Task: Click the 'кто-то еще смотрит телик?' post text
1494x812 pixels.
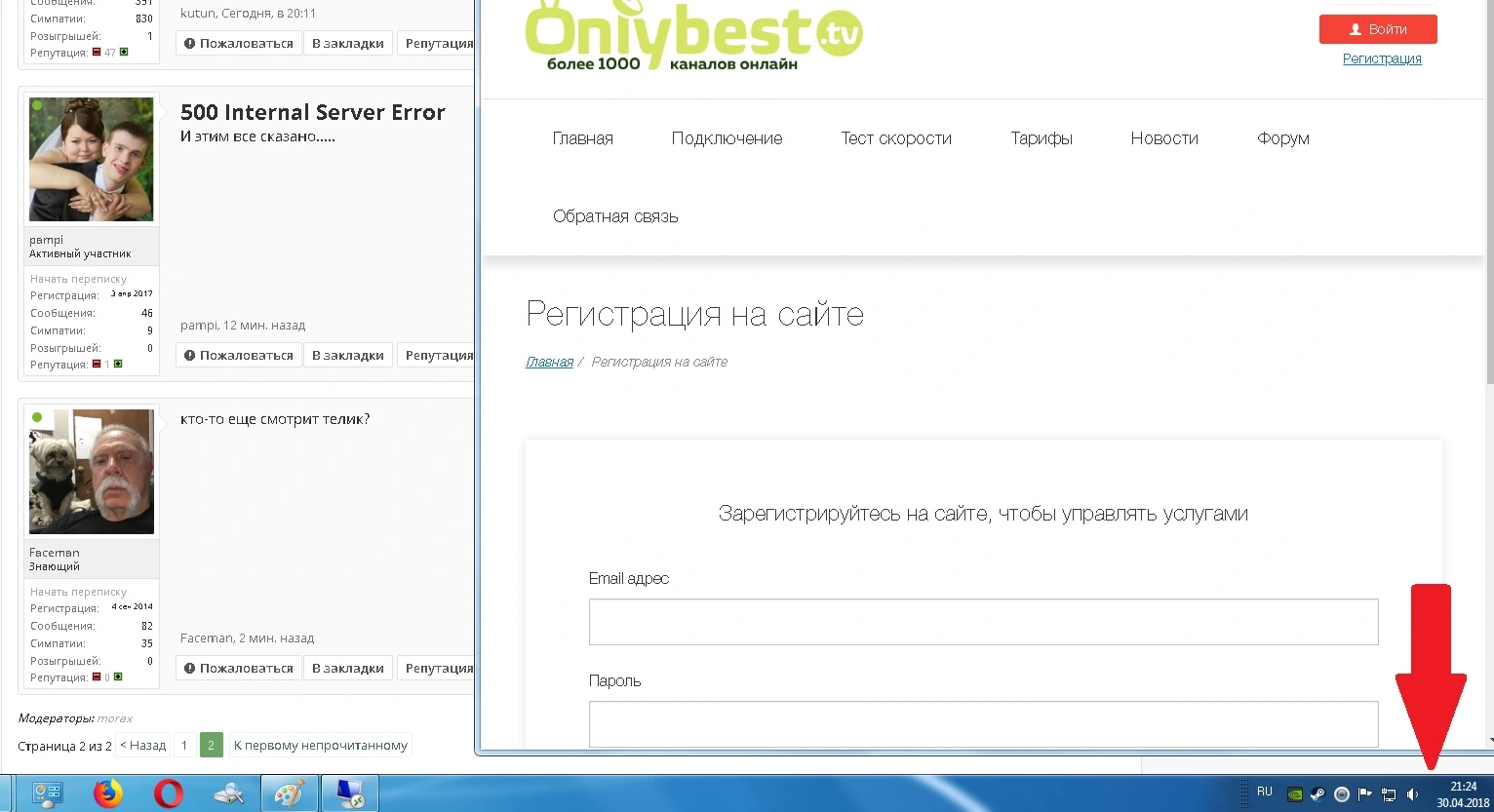Action: click(x=275, y=420)
